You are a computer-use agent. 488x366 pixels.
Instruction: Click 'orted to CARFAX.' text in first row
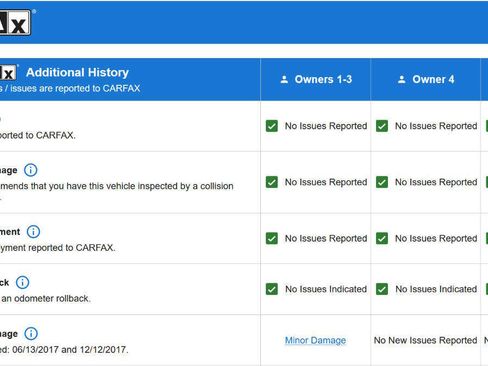point(38,135)
